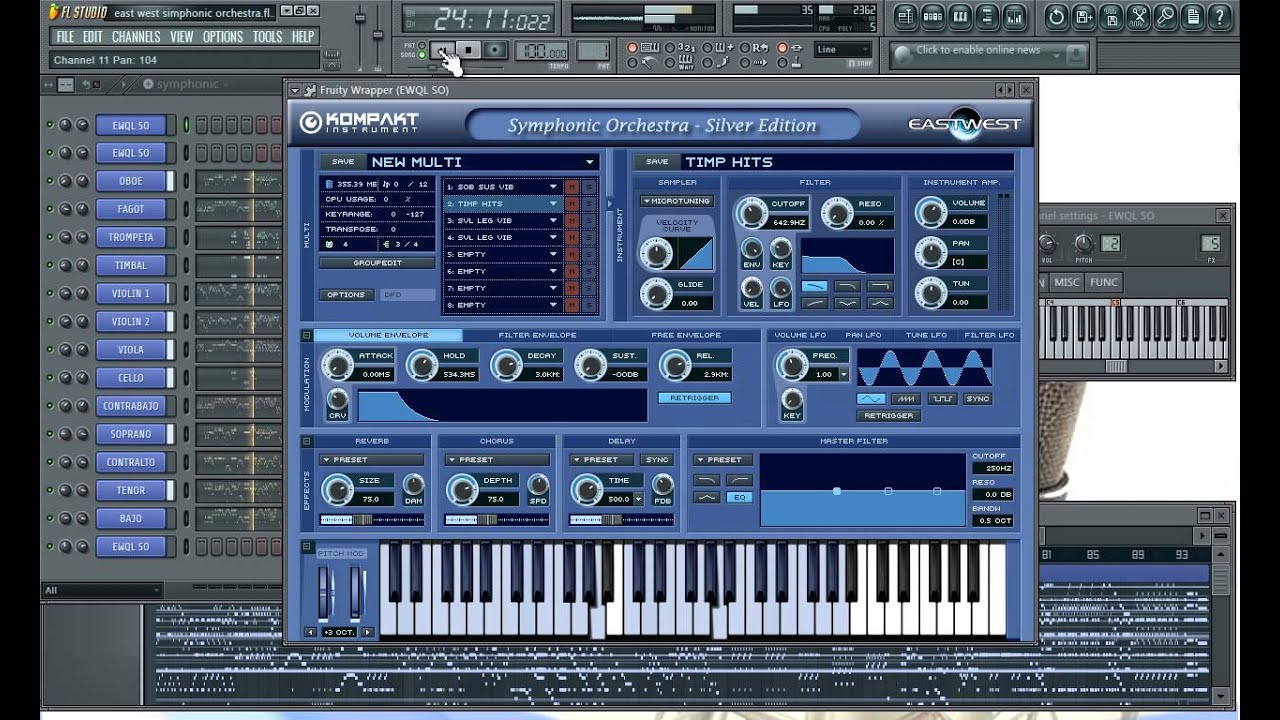1280x720 pixels.
Task: Open the playlist window icon
Action: click(904, 16)
